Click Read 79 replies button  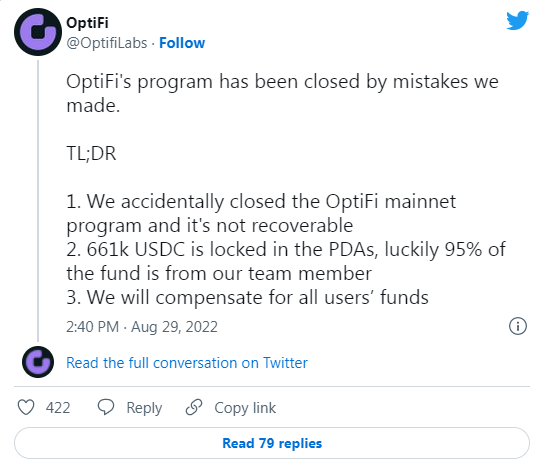point(272,443)
